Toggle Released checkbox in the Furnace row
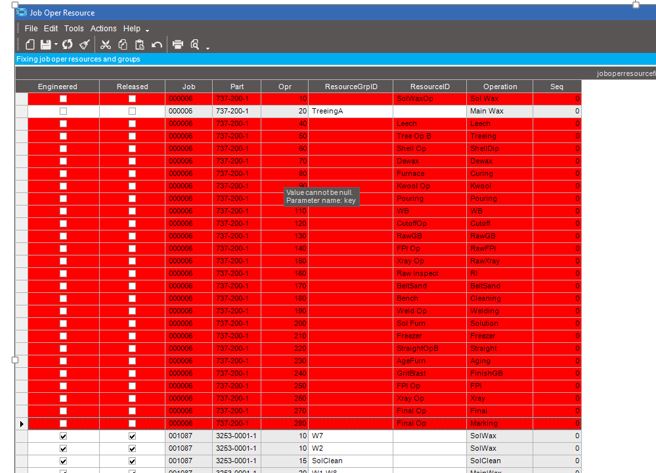The width and height of the screenshot is (656, 473). [x=132, y=174]
